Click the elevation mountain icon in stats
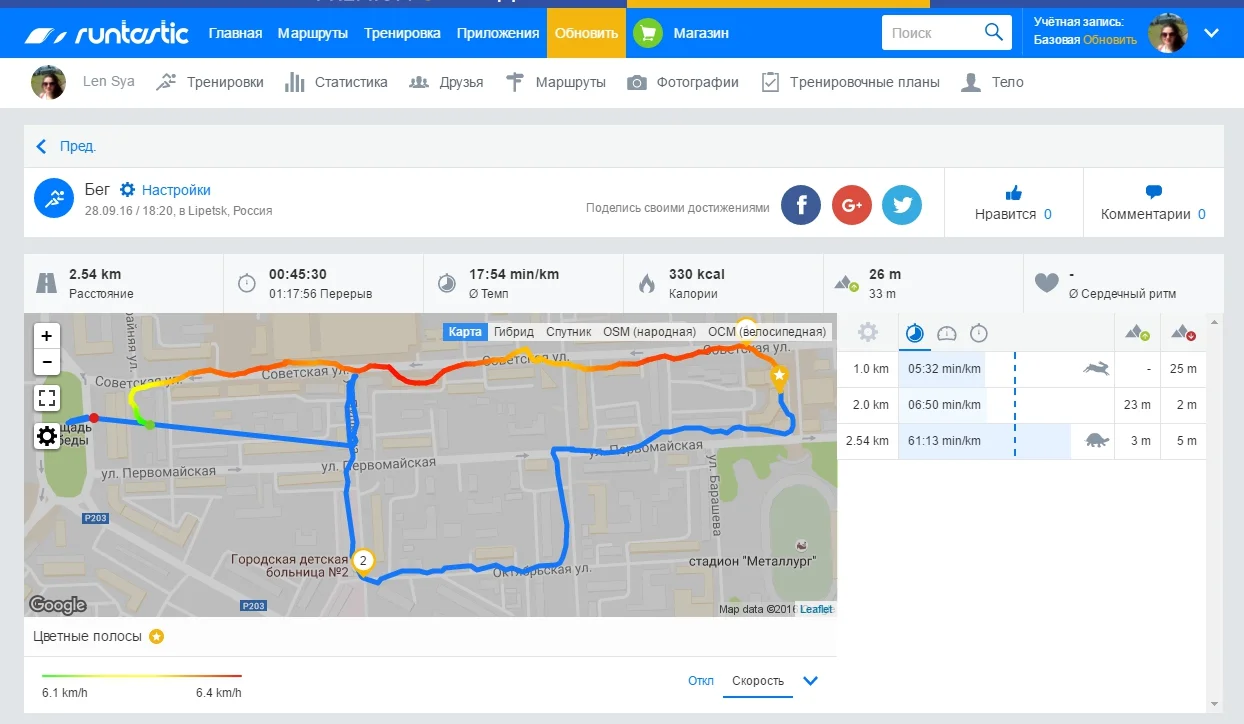Viewport: 1244px width, 724px height. click(846, 284)
